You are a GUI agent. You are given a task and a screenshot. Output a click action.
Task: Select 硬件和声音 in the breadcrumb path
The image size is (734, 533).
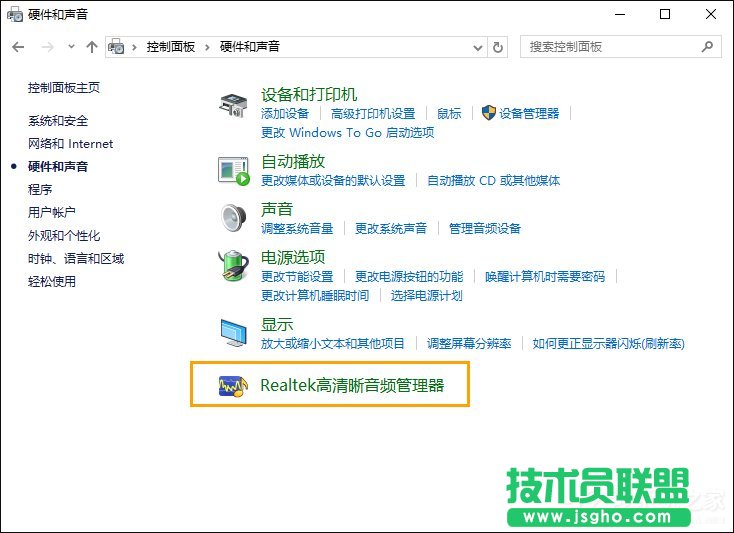coord(250,46)
